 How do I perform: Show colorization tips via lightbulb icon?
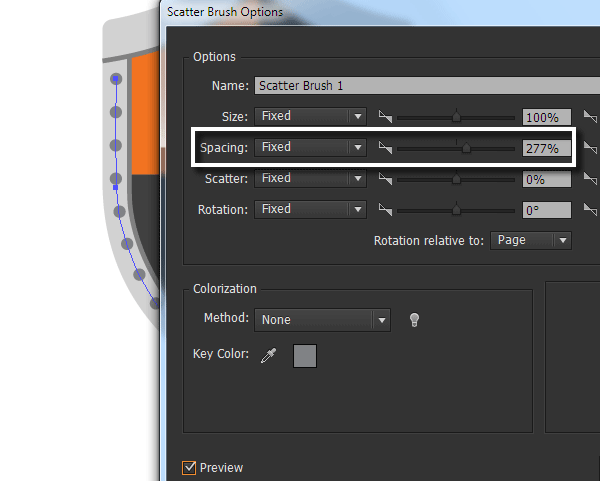[x=414, y=320]
